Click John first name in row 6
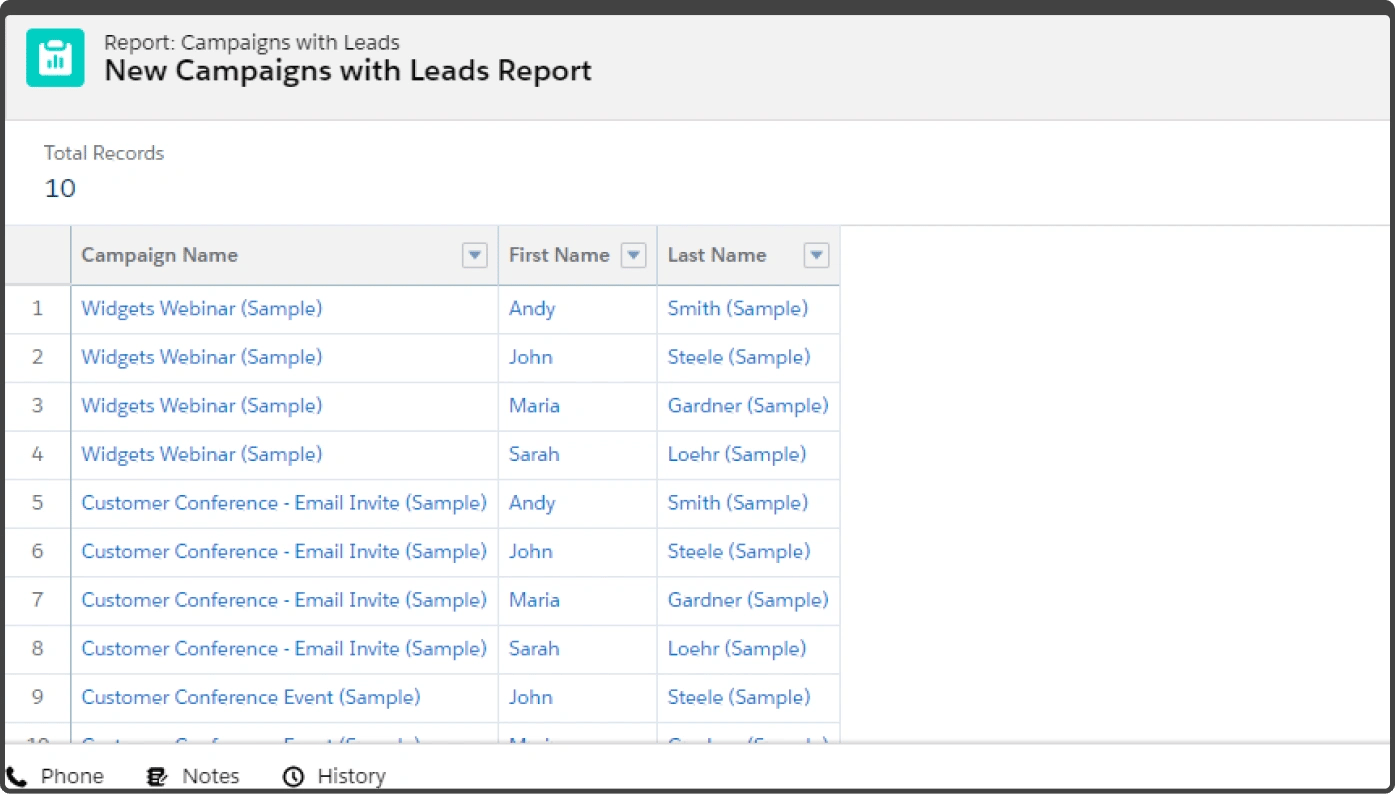 point(531,552)
